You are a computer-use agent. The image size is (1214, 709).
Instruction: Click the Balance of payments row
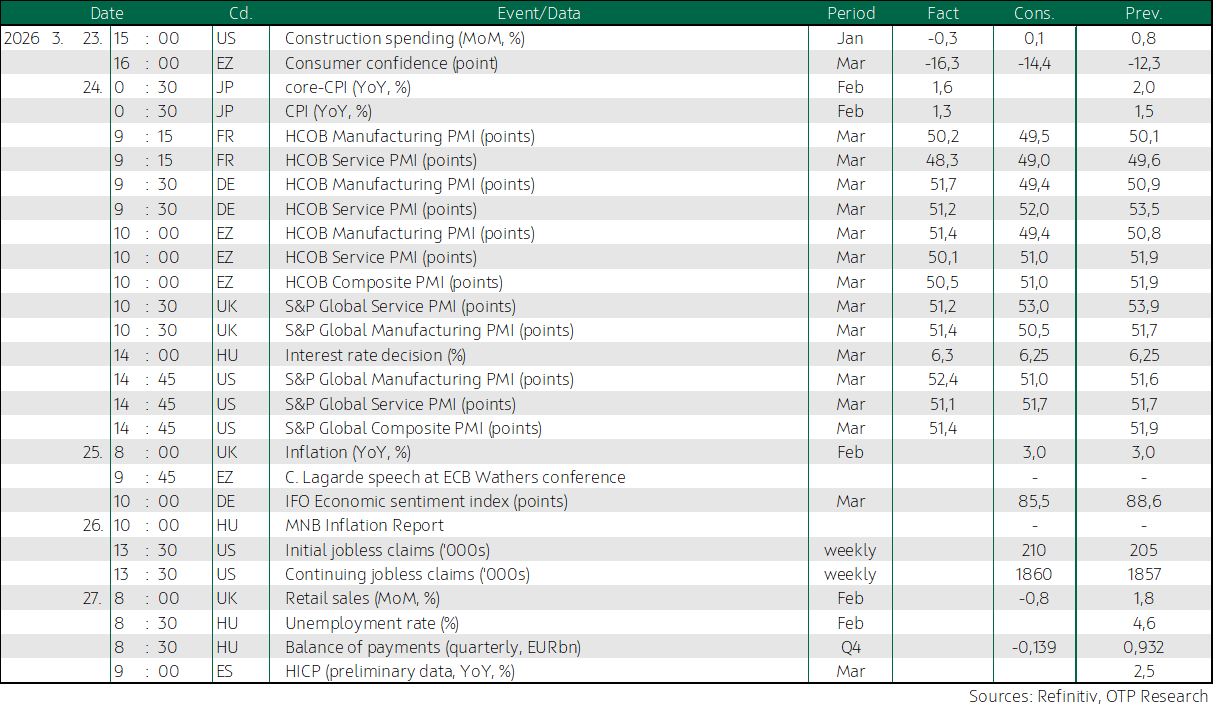[606, 647]
